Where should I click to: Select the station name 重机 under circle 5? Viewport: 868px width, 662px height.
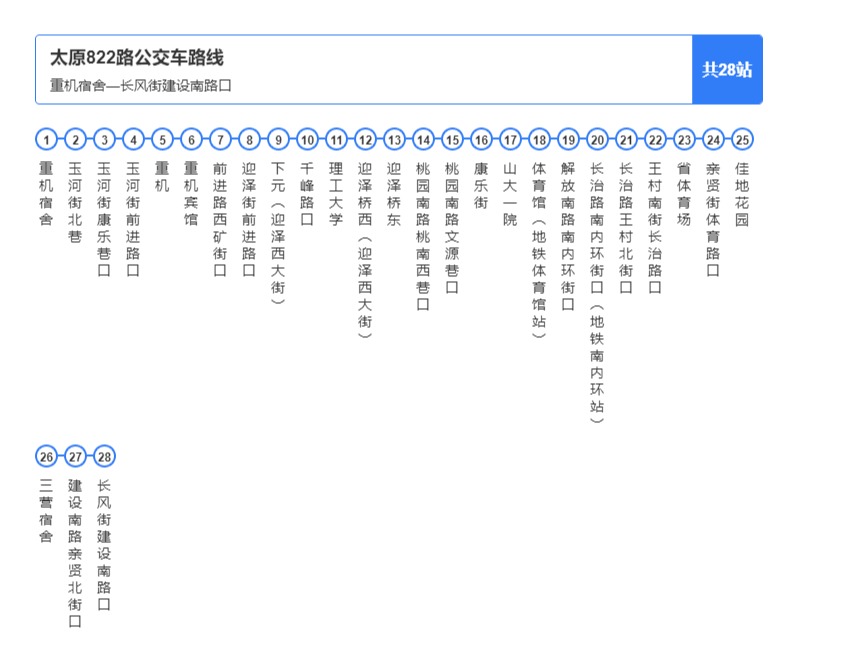coord(162,177)
